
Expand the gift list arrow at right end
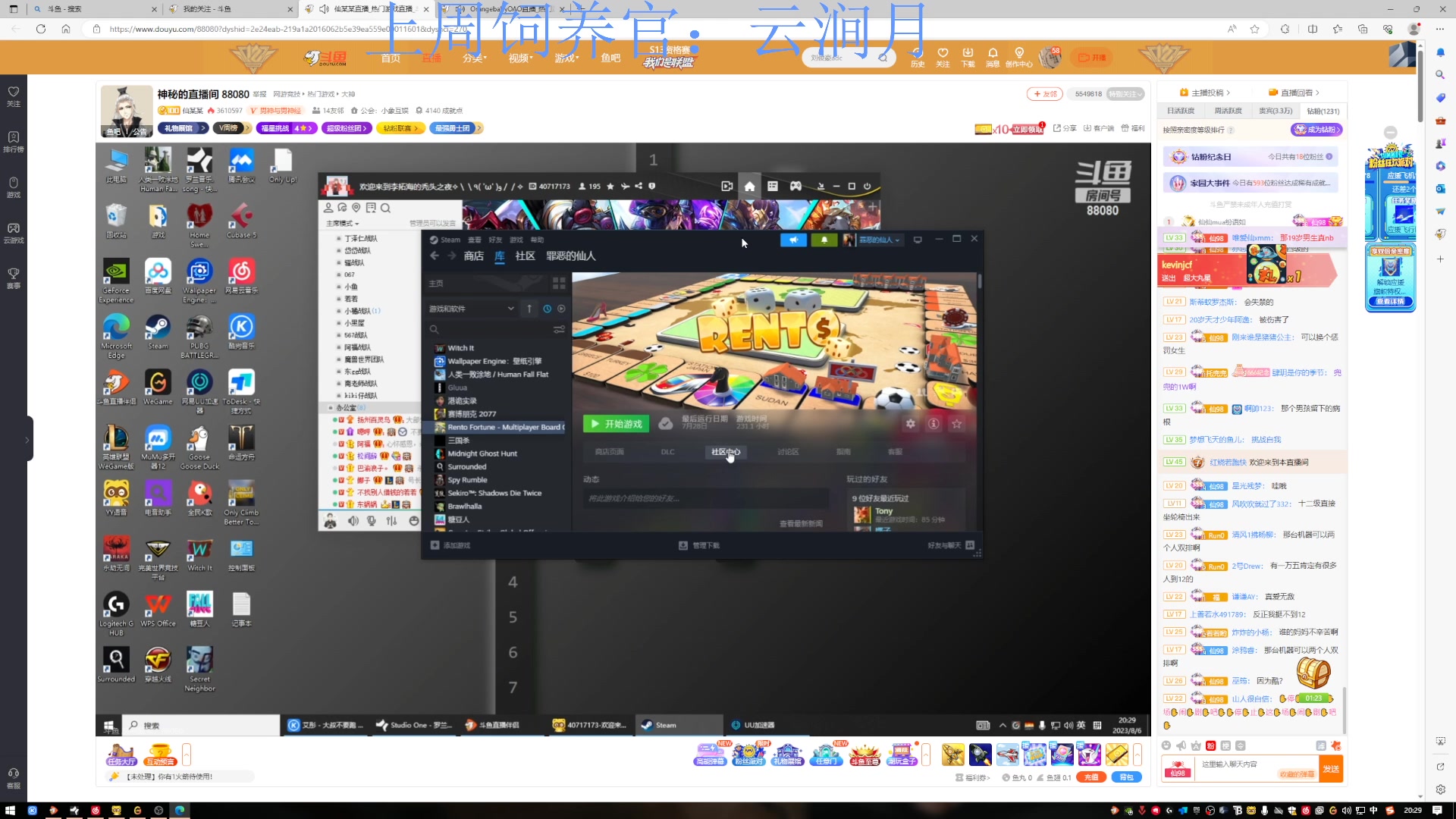pyautogui.click(x=1137, y=755)
